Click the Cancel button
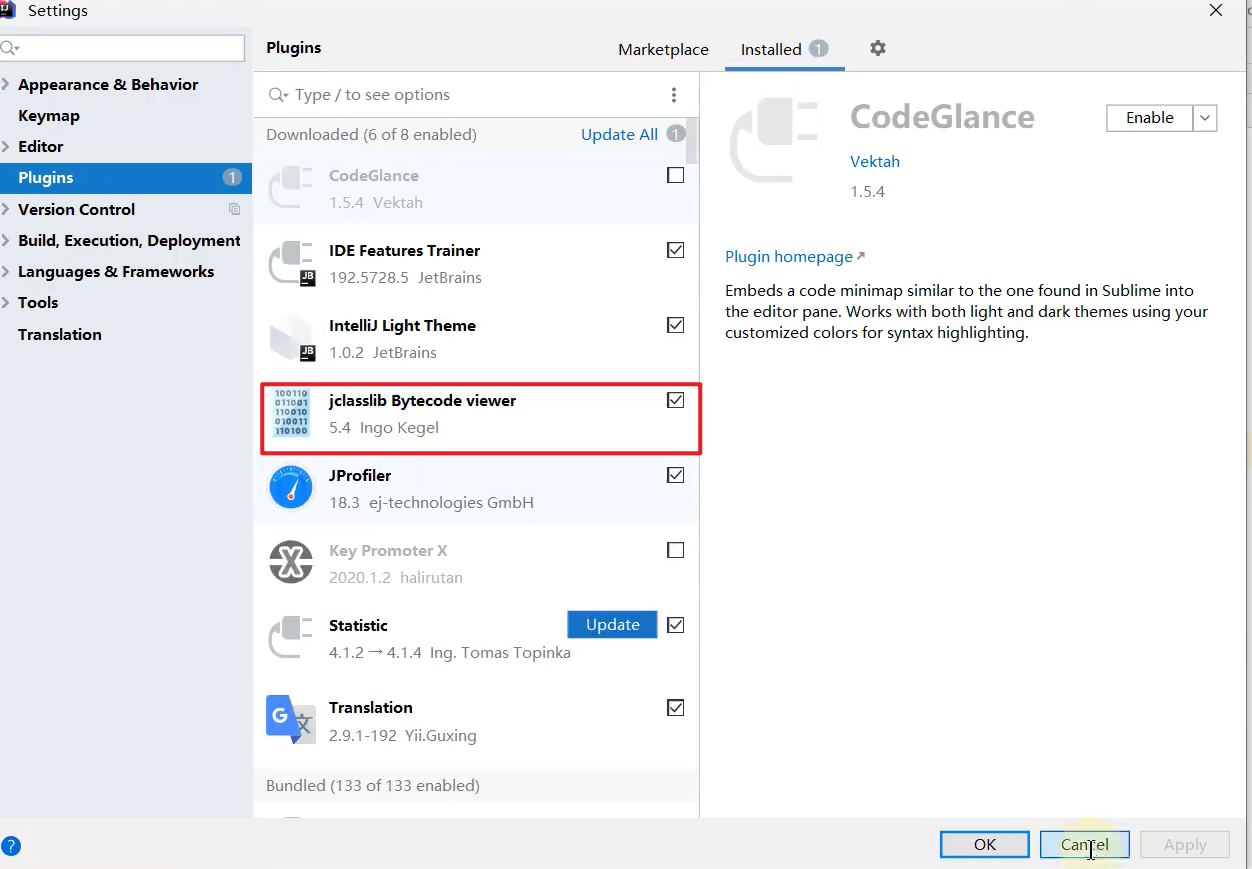Screen dimensions: 1252x869 tap(1085, 845)
